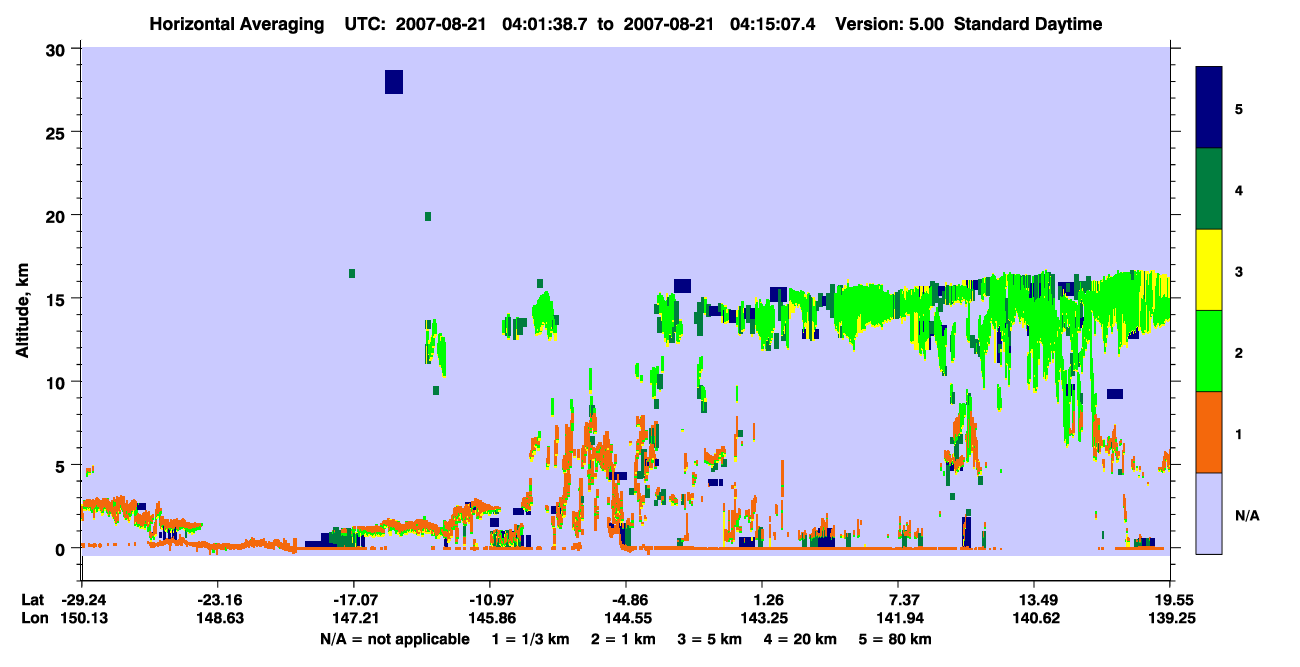Click the small dark green square at 20 km altitude
This screenshot has height=667, width=1300.
[428, 216]
